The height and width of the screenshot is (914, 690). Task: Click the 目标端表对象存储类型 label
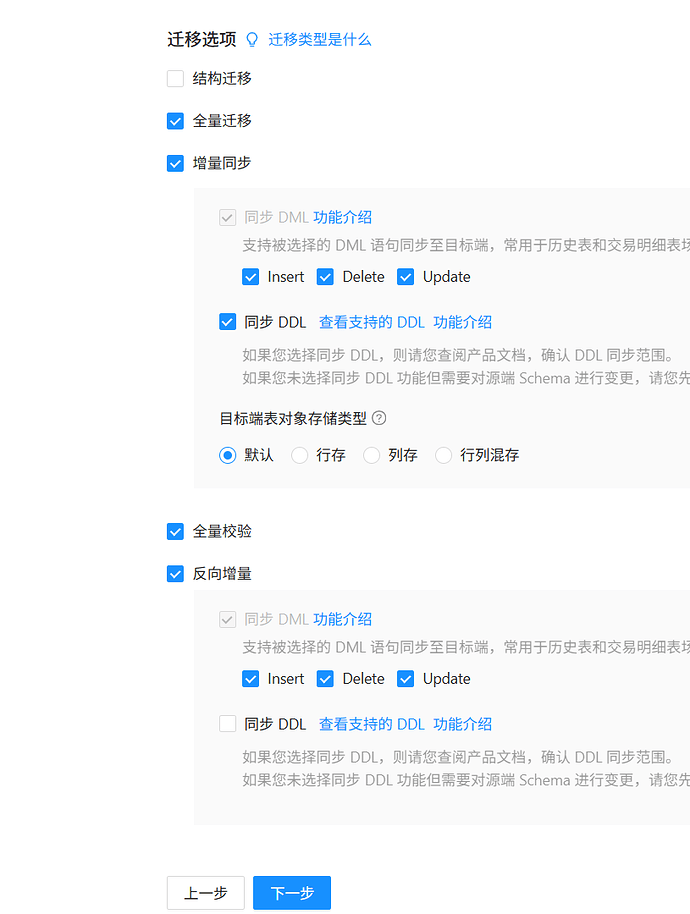[x=293, y=419]
